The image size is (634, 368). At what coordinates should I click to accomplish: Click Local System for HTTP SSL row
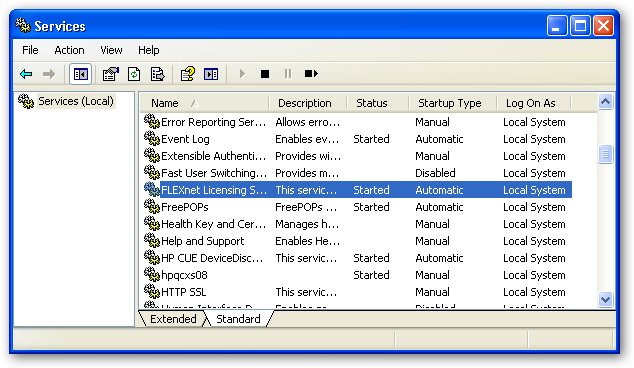(534, 292)
